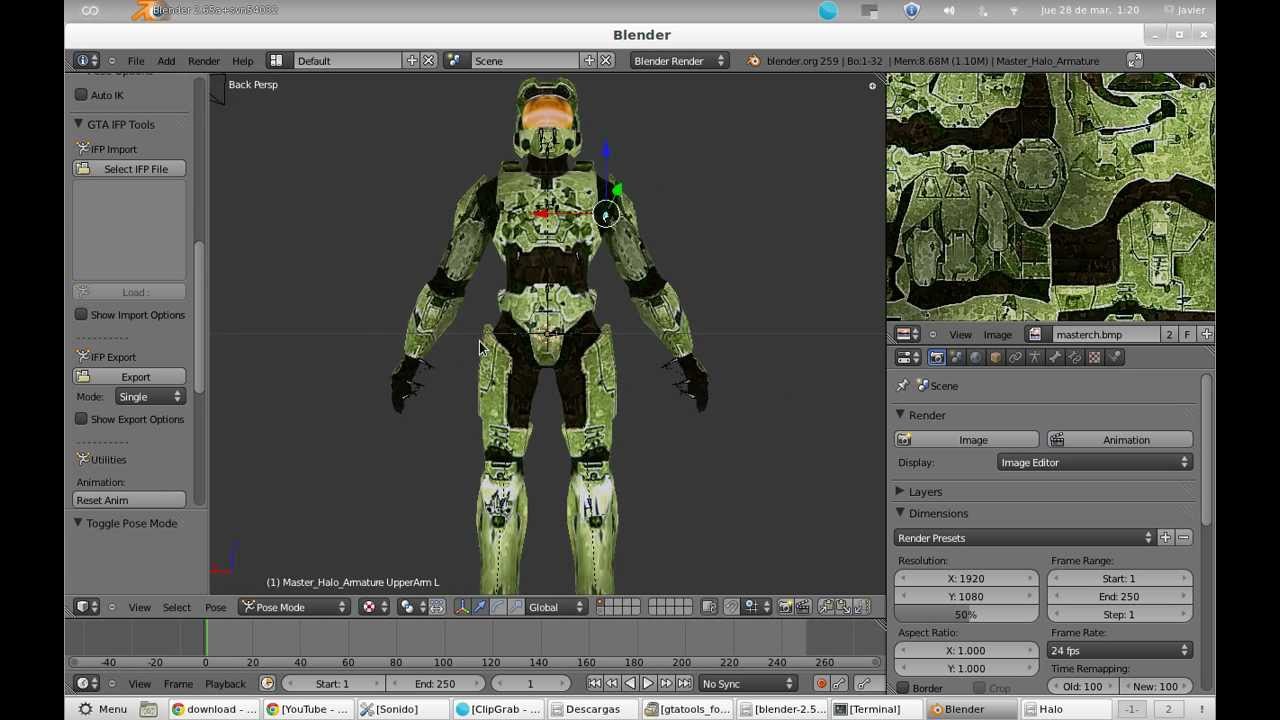
Task: Click the add new image plus icon
Action: click(x=1206, y=335)
